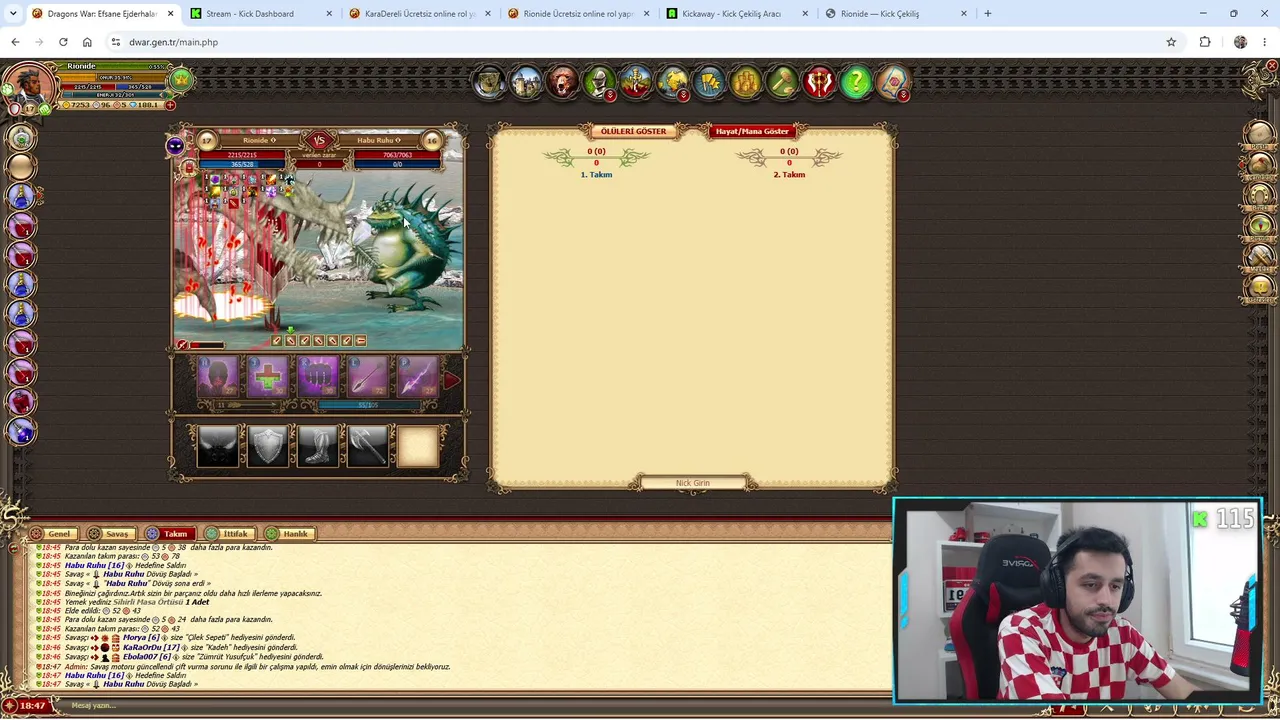Select the leg armor boots slot
The image size is (1280, 720).
click(x=318, y=446)
